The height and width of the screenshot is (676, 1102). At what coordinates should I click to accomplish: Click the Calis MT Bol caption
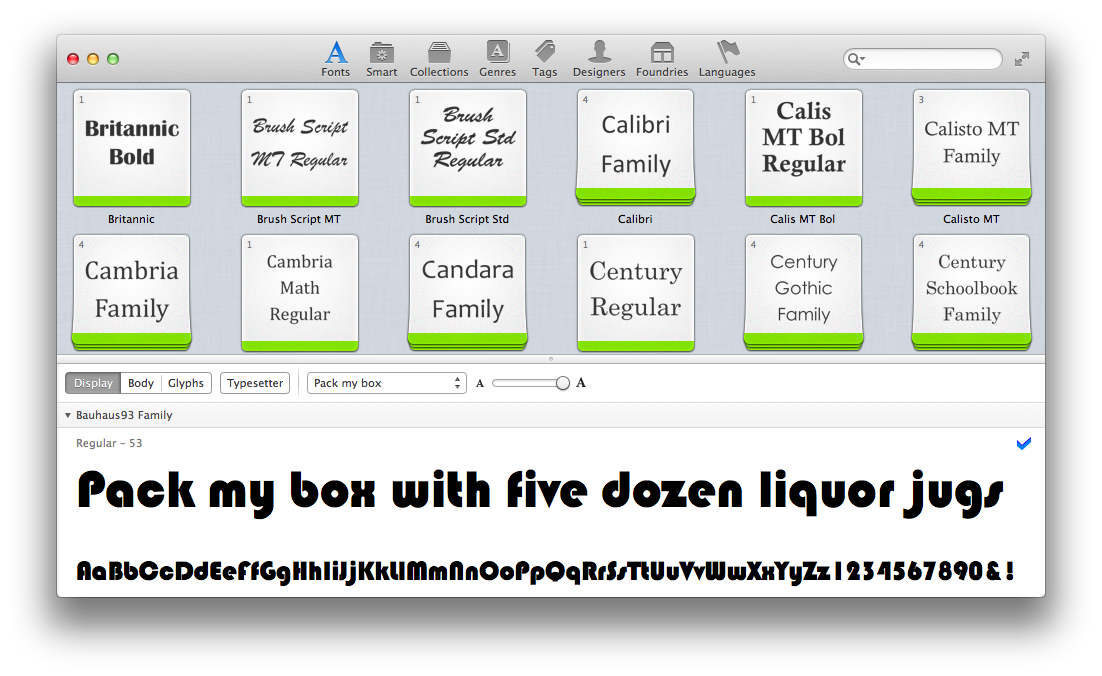point(803,219)
